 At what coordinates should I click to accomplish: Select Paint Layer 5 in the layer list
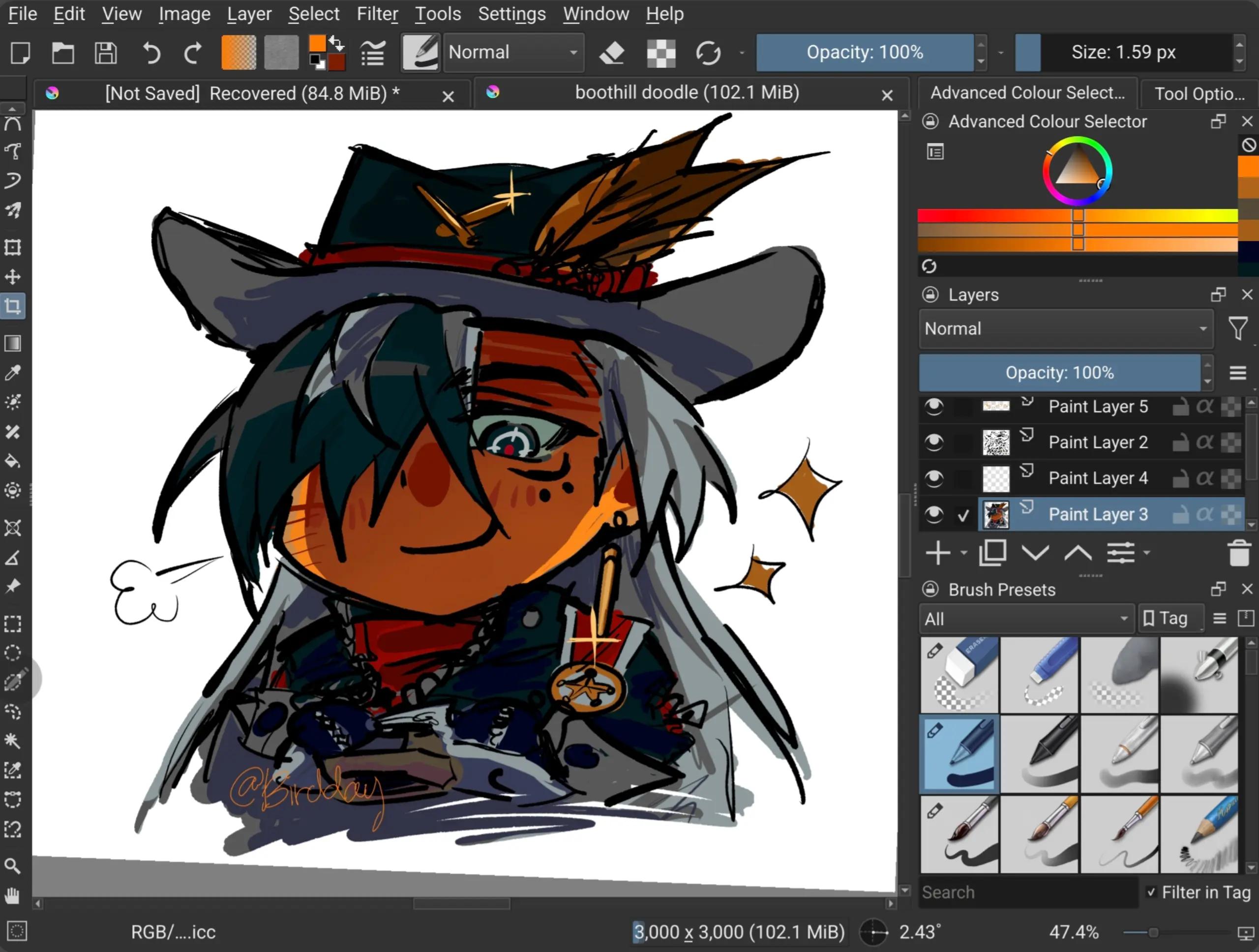[1098, 406]
